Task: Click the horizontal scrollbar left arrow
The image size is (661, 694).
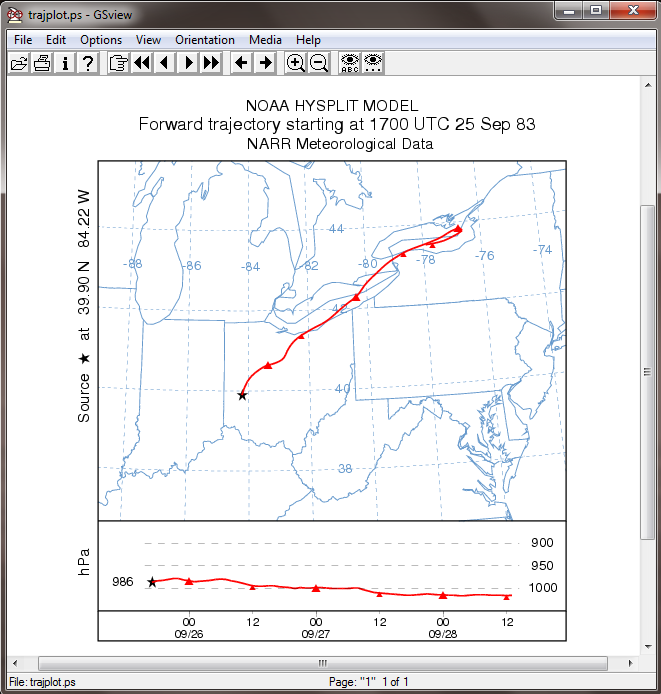Action: 15,663
